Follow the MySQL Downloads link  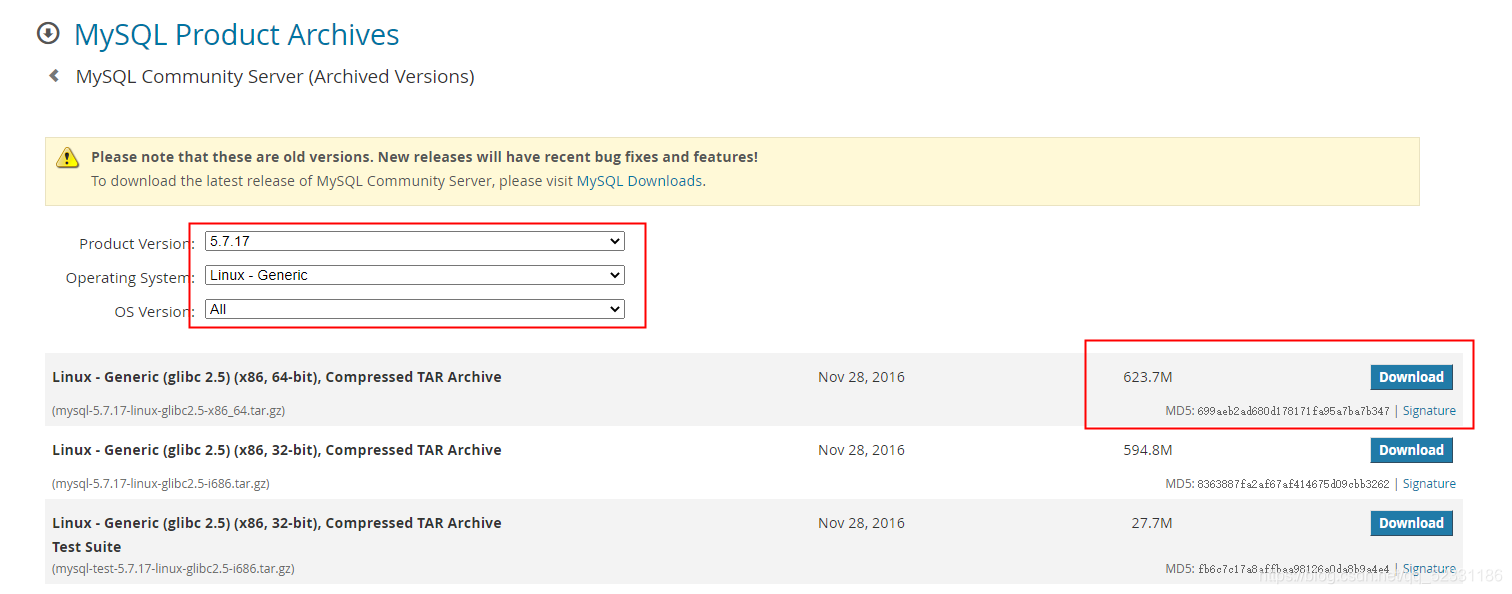(639, 181)
